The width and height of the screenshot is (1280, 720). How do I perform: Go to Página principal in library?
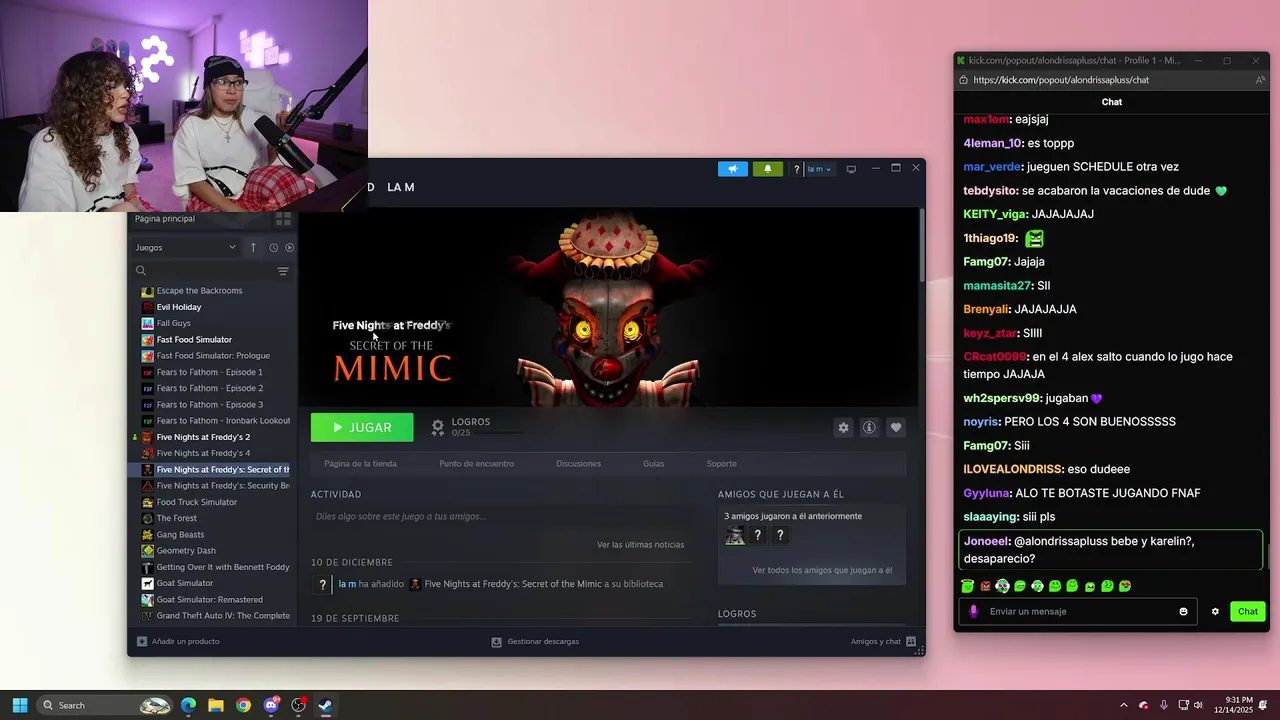click(x=165, y=219)
